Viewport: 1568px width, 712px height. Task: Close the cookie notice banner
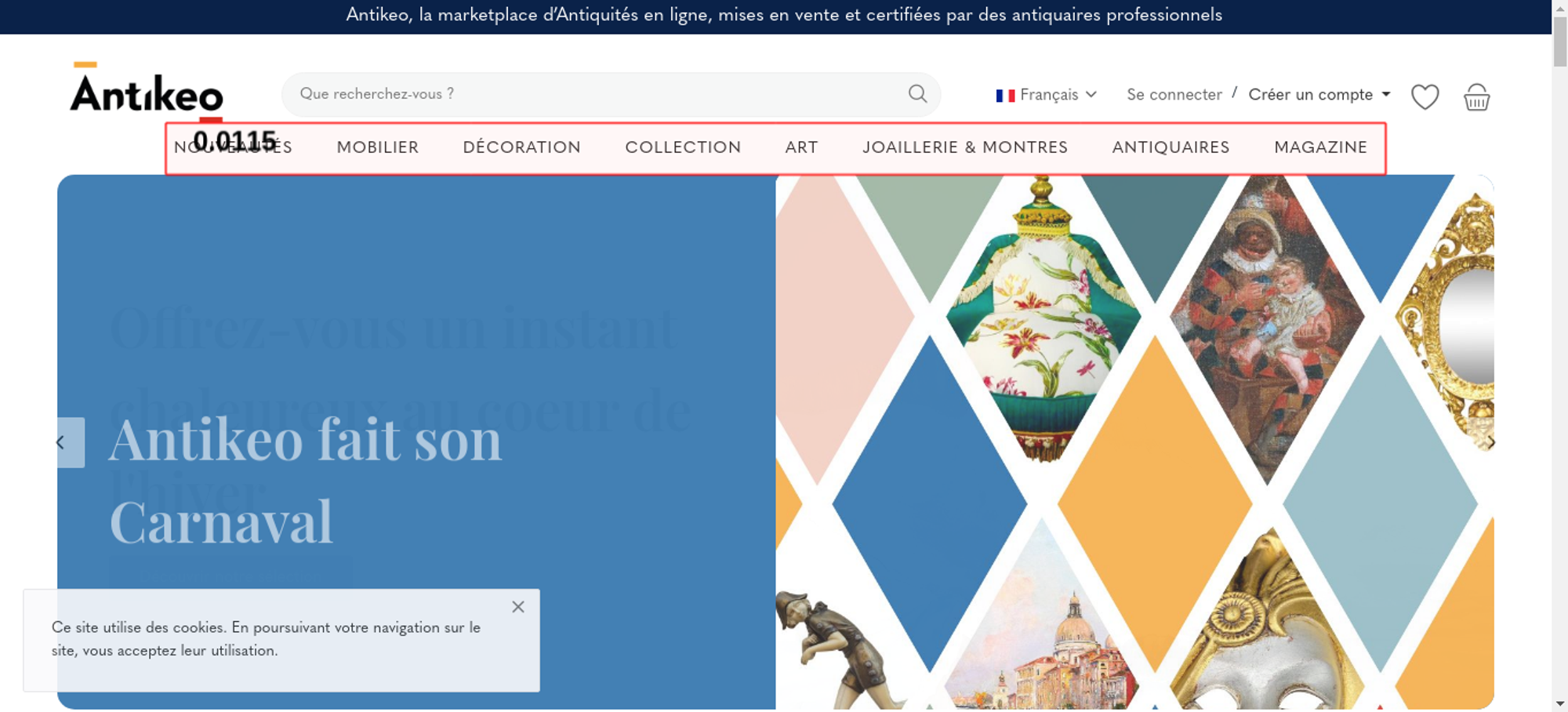[x=518, y=607]
